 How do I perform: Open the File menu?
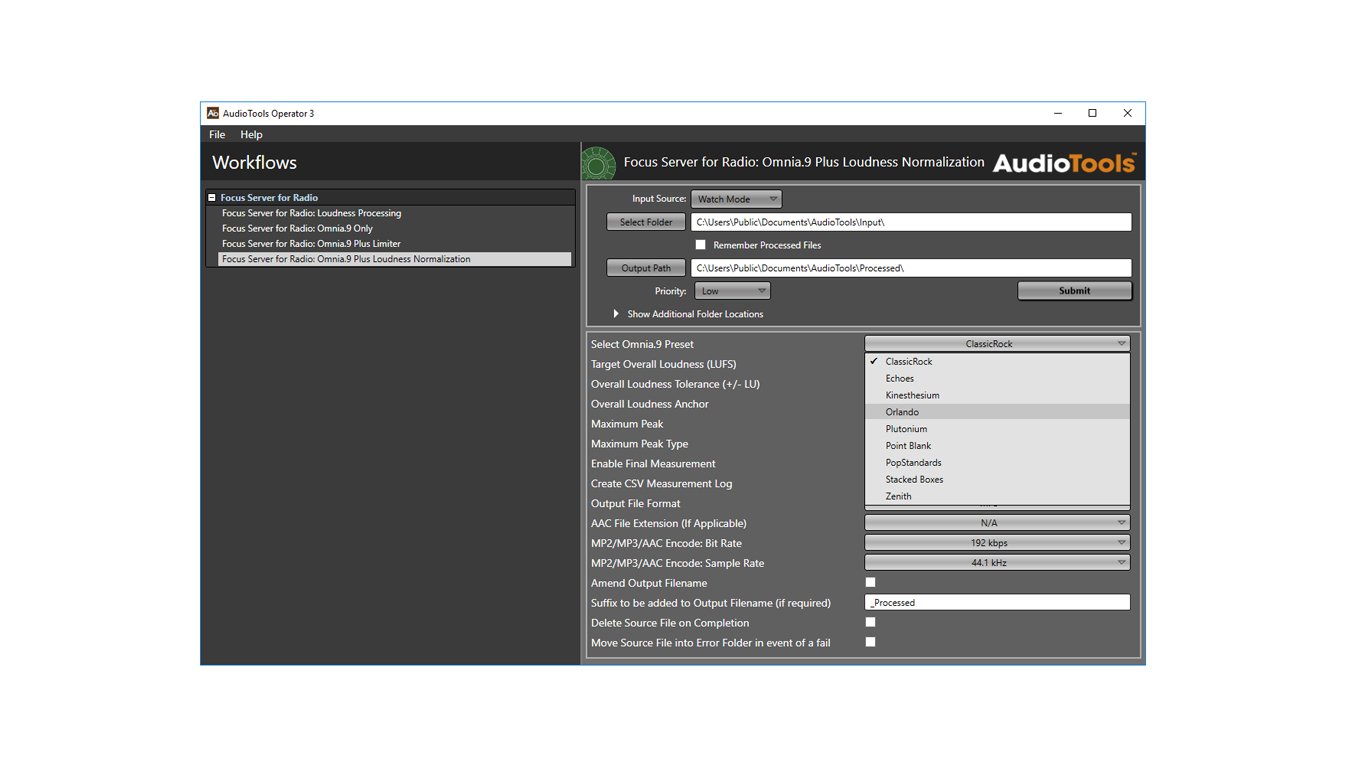(216, 134)
